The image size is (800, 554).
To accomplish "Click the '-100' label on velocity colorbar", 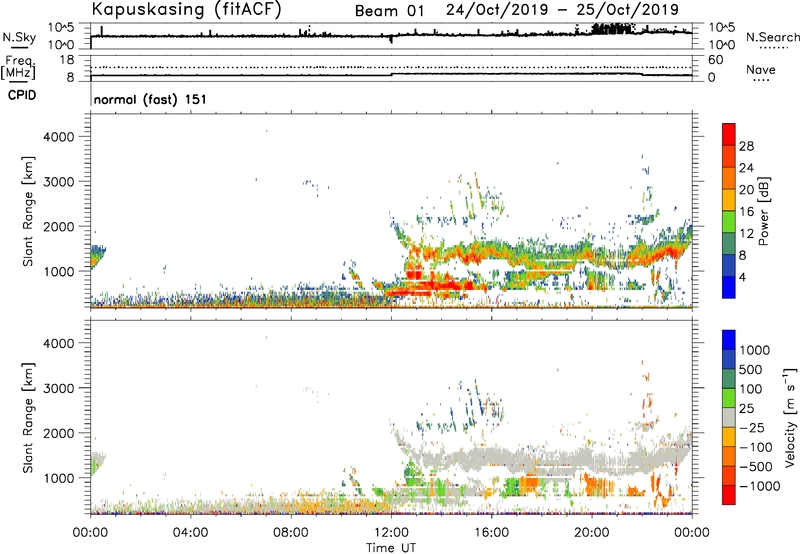I will [x=756, y=447].
